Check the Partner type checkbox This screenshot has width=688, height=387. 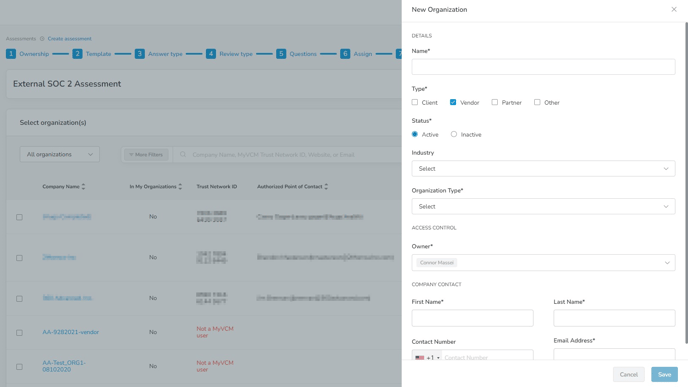click(x=494, y=102)
